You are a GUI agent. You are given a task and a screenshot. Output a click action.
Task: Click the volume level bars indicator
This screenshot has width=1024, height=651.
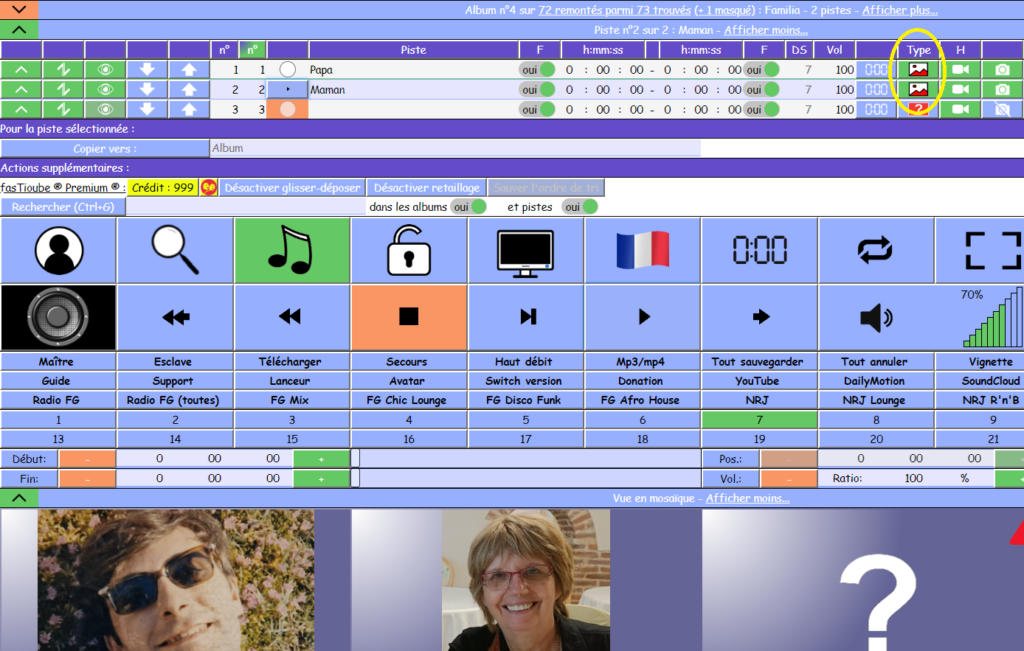pos(993,320)
